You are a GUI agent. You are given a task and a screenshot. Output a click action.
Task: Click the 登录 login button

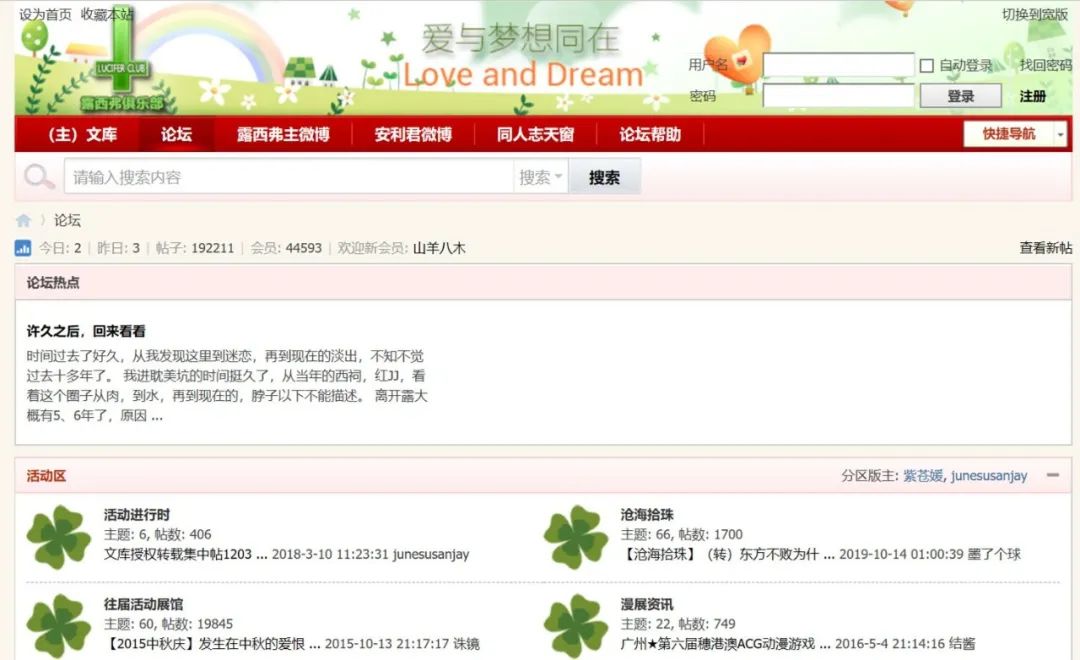tap(959, 96)
